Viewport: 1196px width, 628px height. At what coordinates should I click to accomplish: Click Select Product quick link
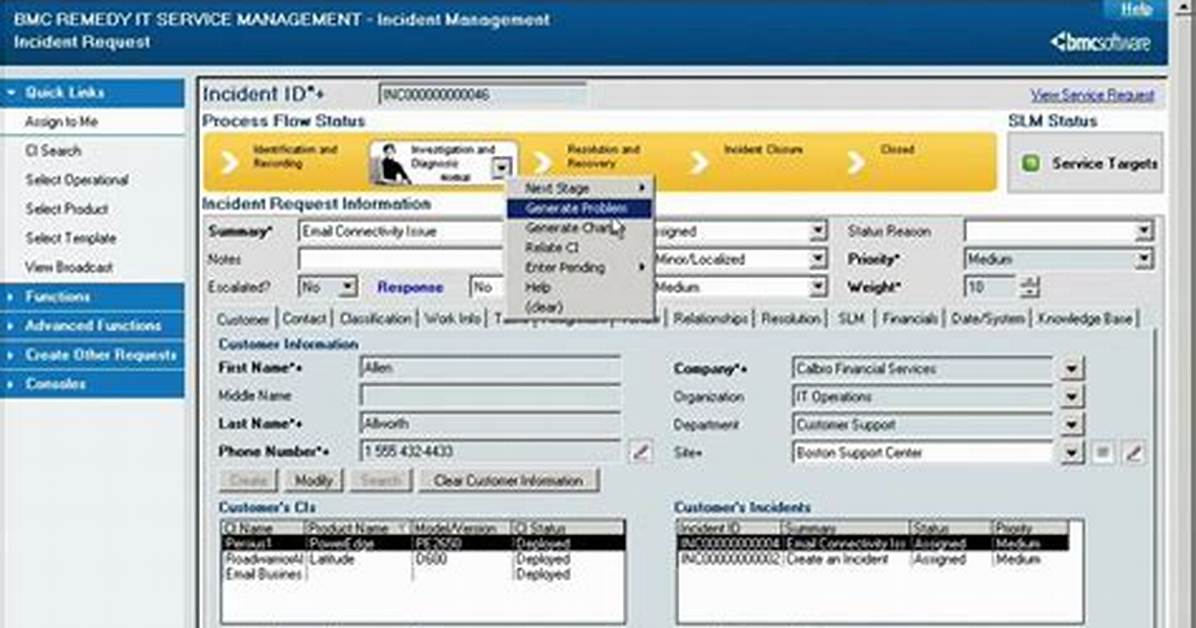tap(66, 209)
